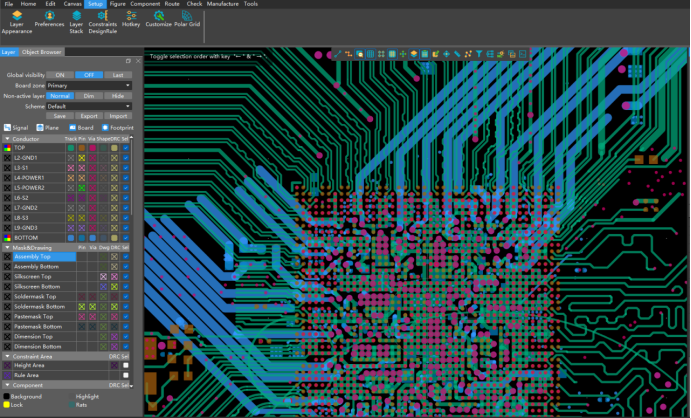Set Global visibility to OFF
This screenshot has height=418, width=691.
coord(89,75)
